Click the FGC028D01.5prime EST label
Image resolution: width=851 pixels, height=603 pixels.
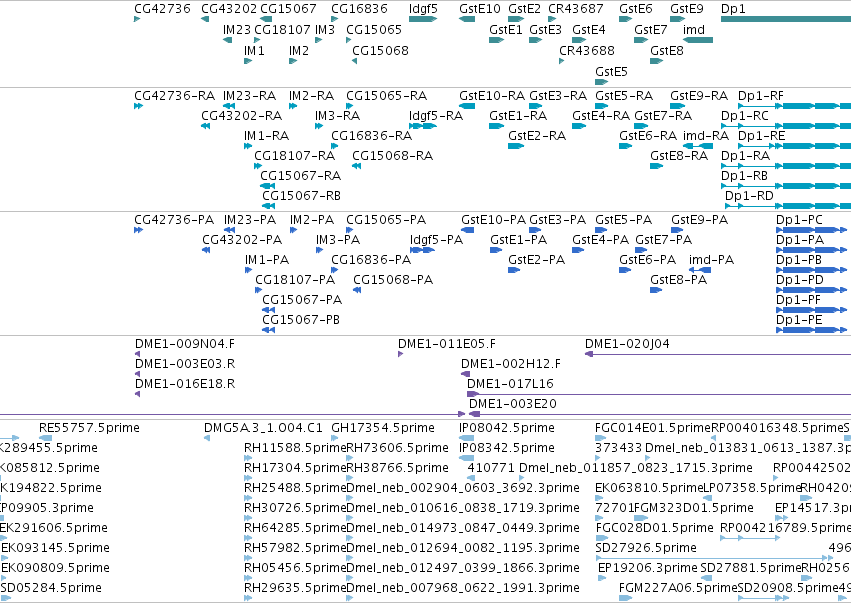pos(654,528)
